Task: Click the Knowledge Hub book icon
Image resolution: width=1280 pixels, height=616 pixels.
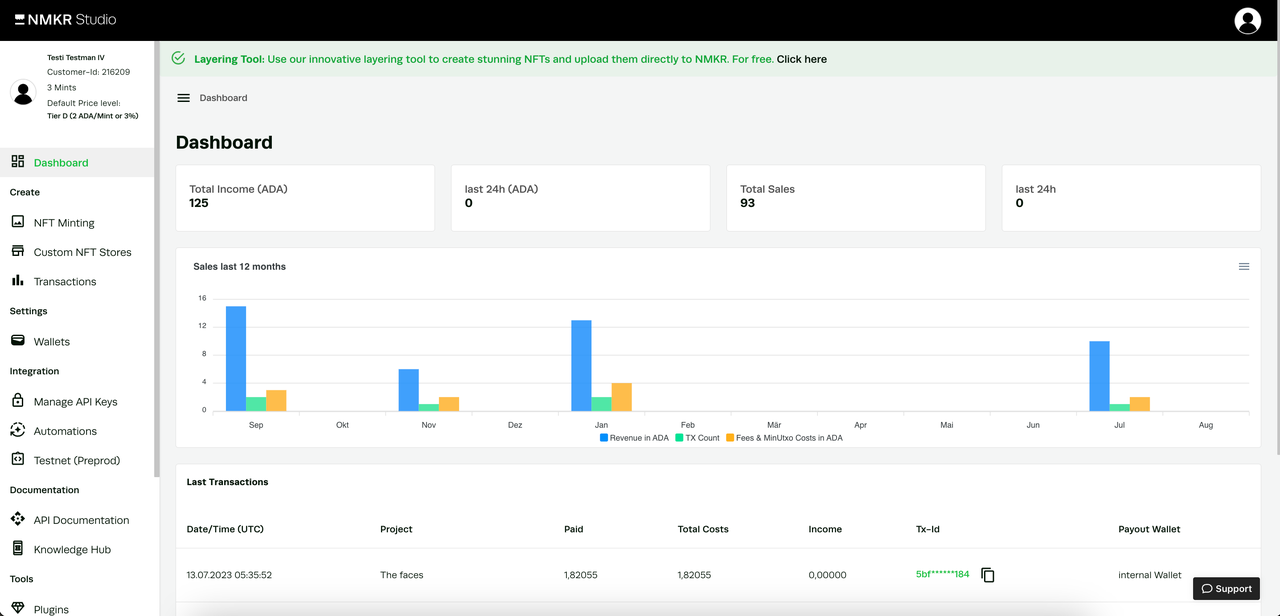Action: [x=17, y=549]
